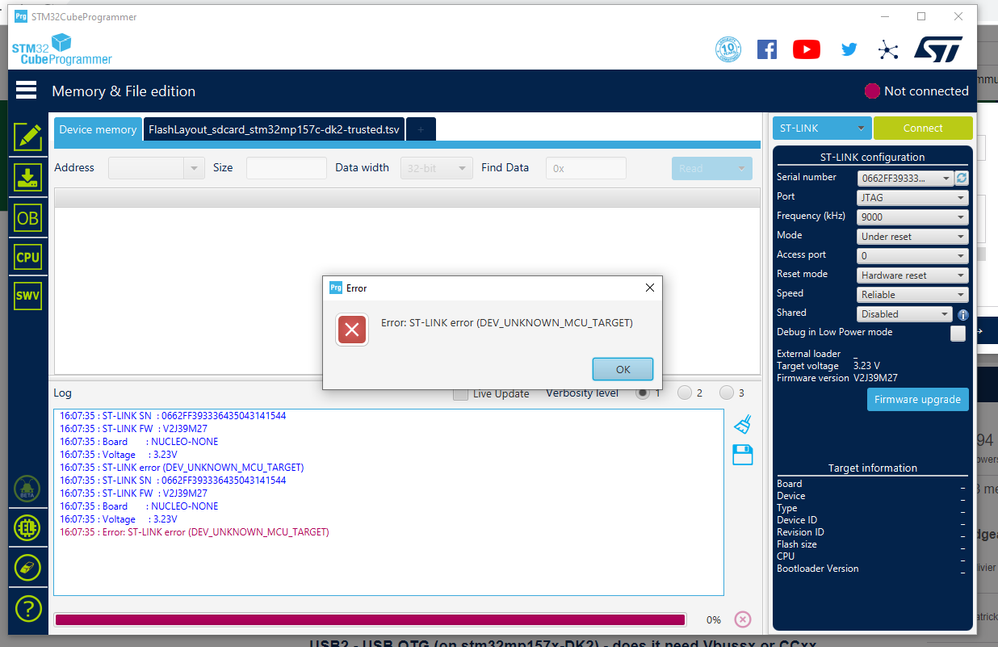998x647 pixels.
Task: Click the beta feature icon in sidebar
Action: tap(27, 489)
